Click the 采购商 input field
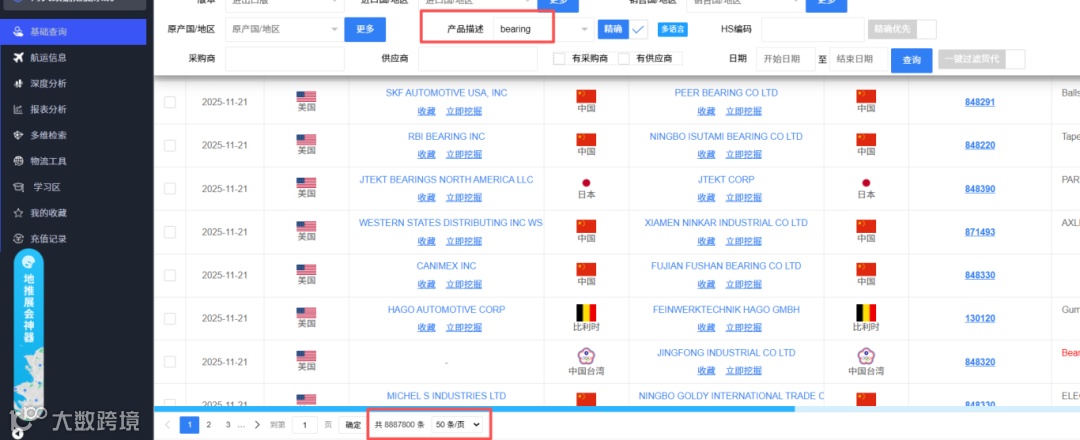Image resolution: width=1080 pixels, height=440 pixels. (x=284, y=59)
